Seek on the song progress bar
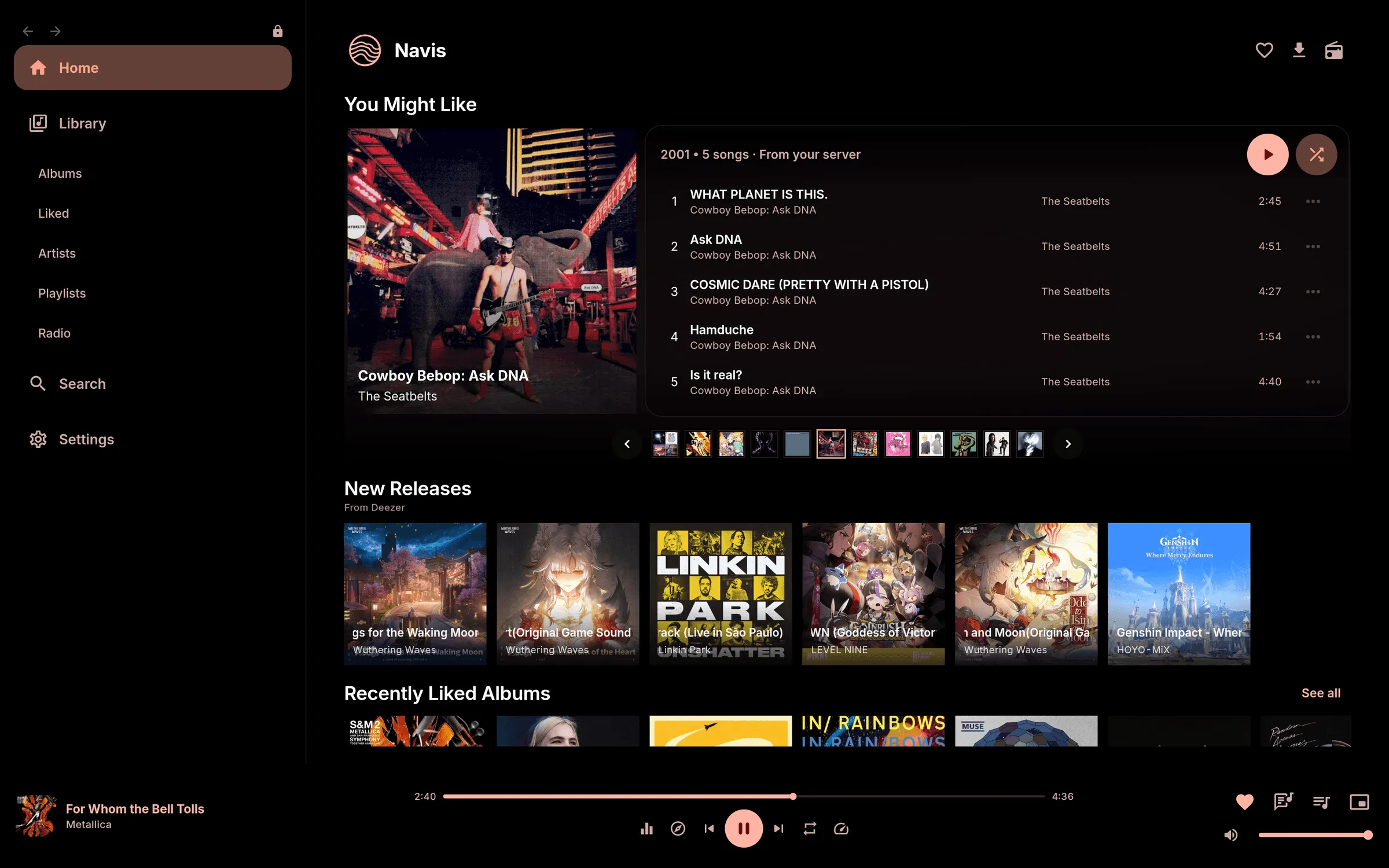The image size is (1389, 868). (x=744, y=796)
